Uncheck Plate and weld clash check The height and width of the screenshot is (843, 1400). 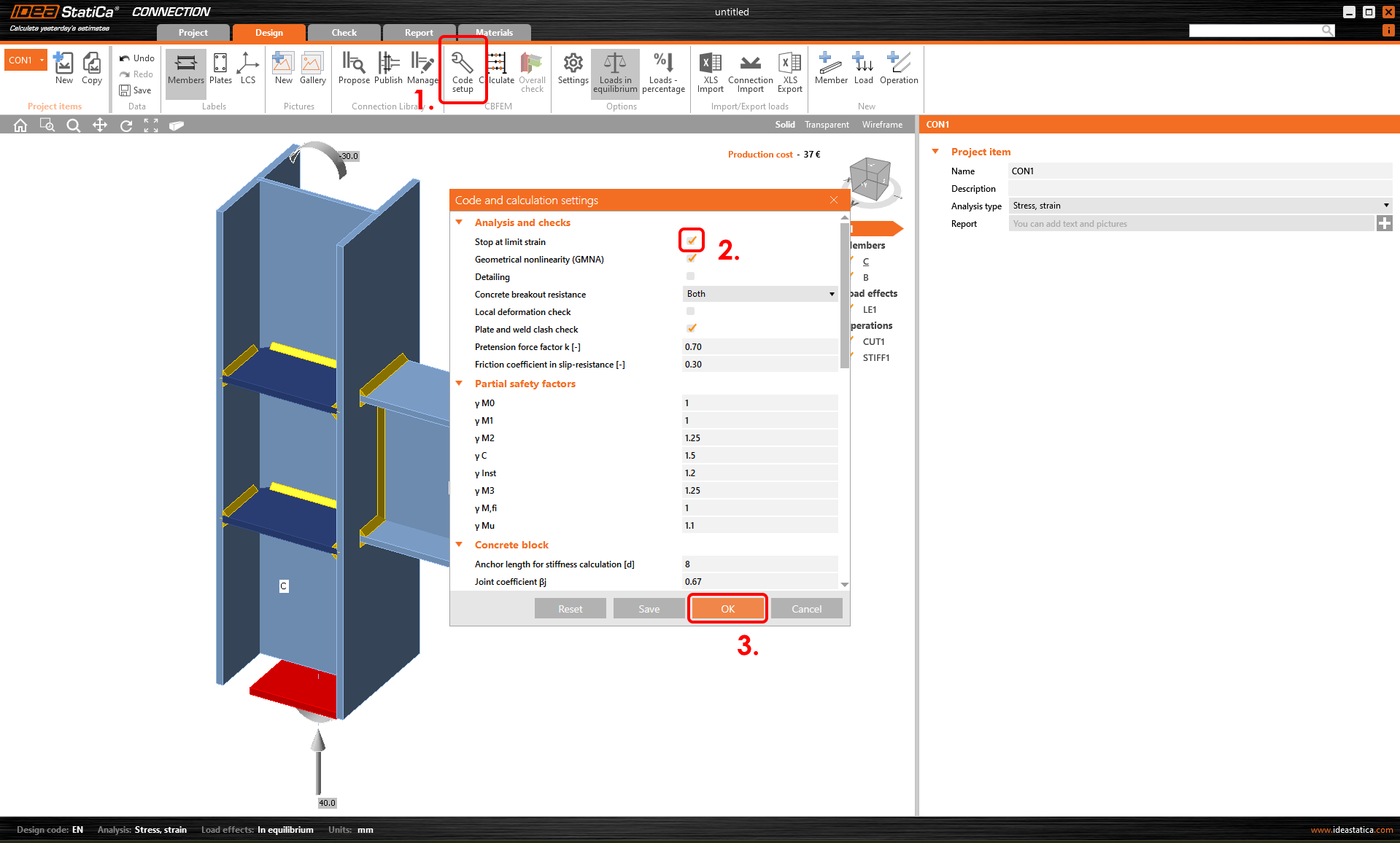(x=691, y=329)
